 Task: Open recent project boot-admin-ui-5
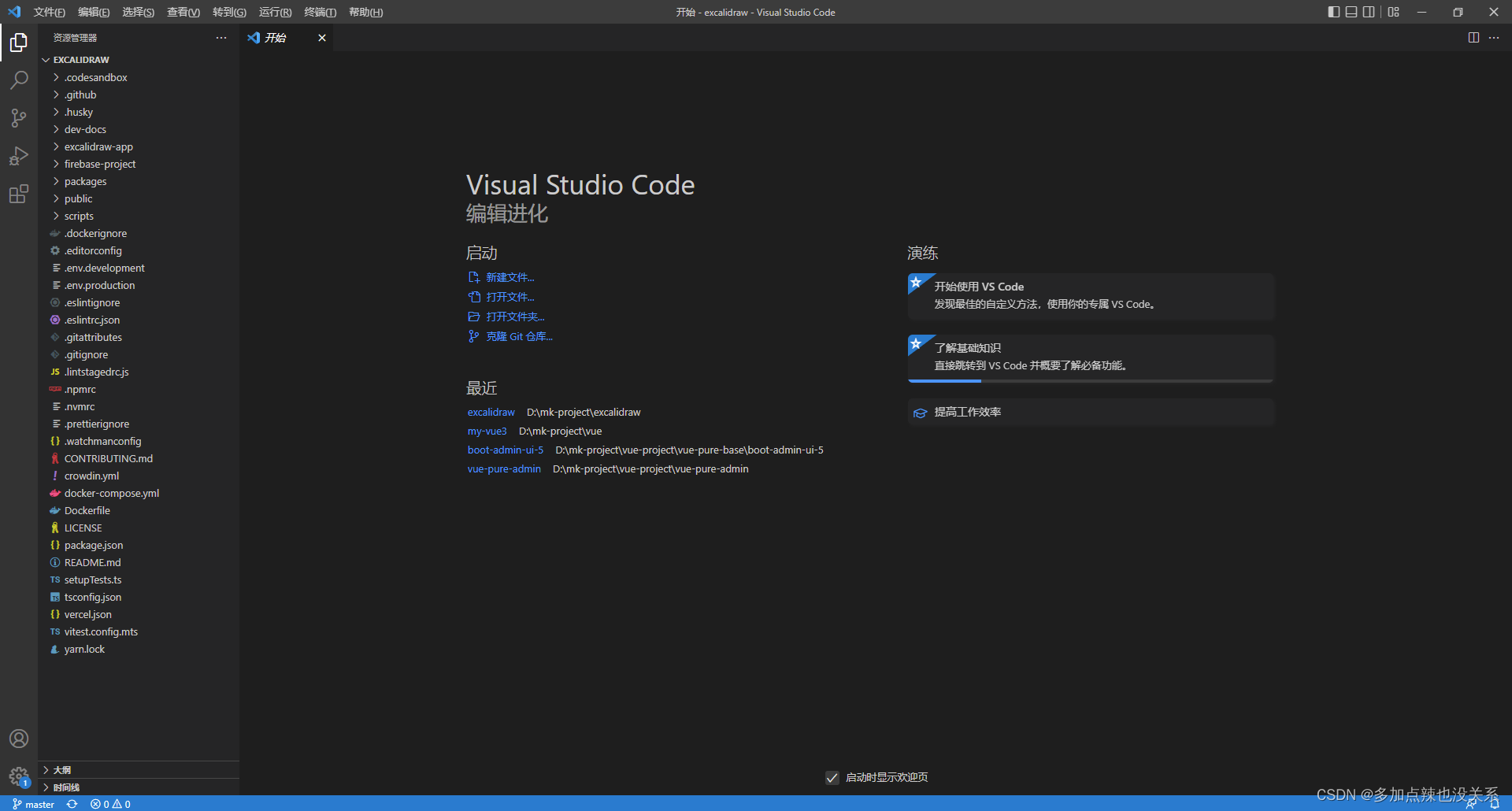click(505, 450)
